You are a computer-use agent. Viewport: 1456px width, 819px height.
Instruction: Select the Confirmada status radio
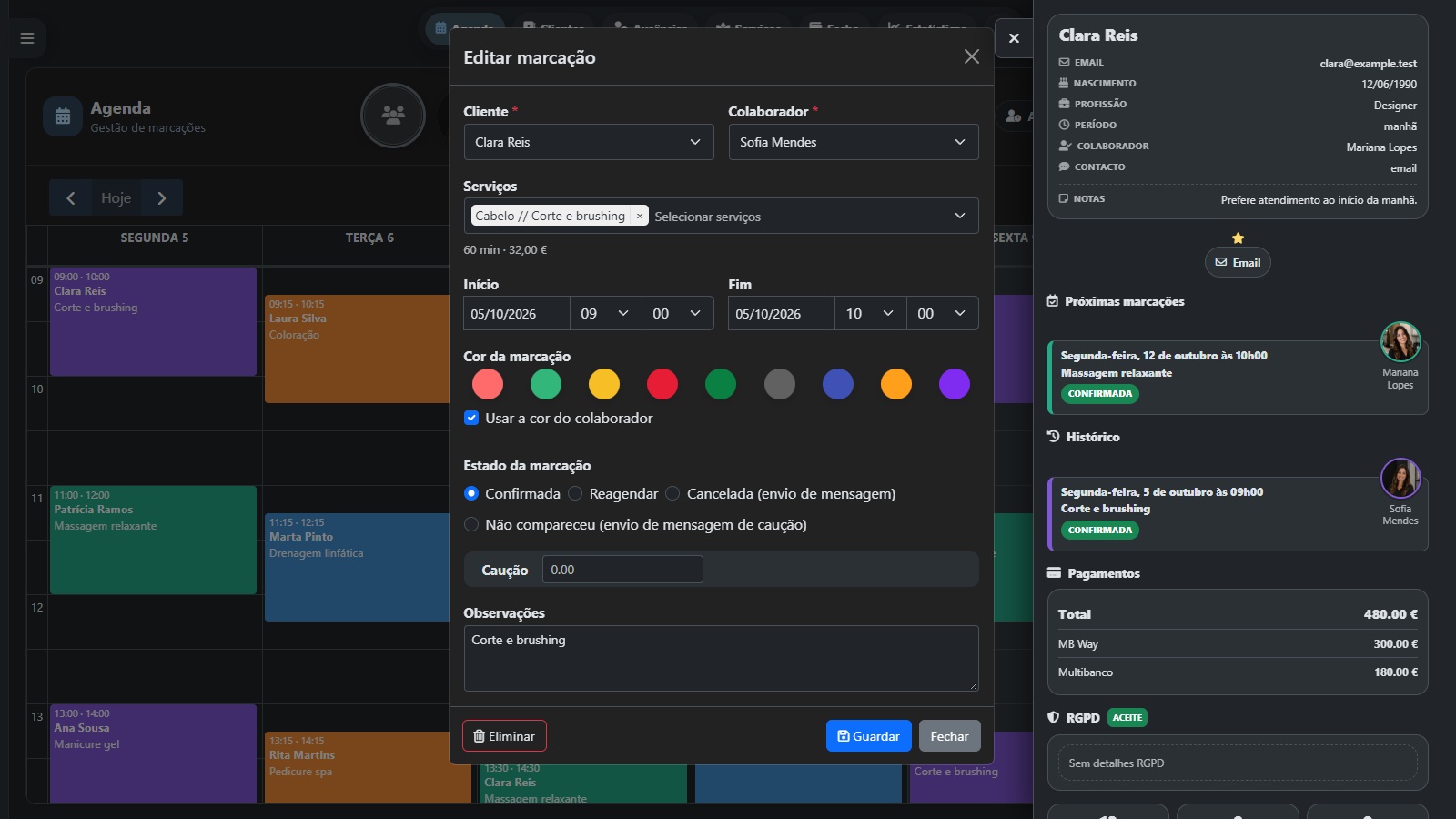point(471,493)
